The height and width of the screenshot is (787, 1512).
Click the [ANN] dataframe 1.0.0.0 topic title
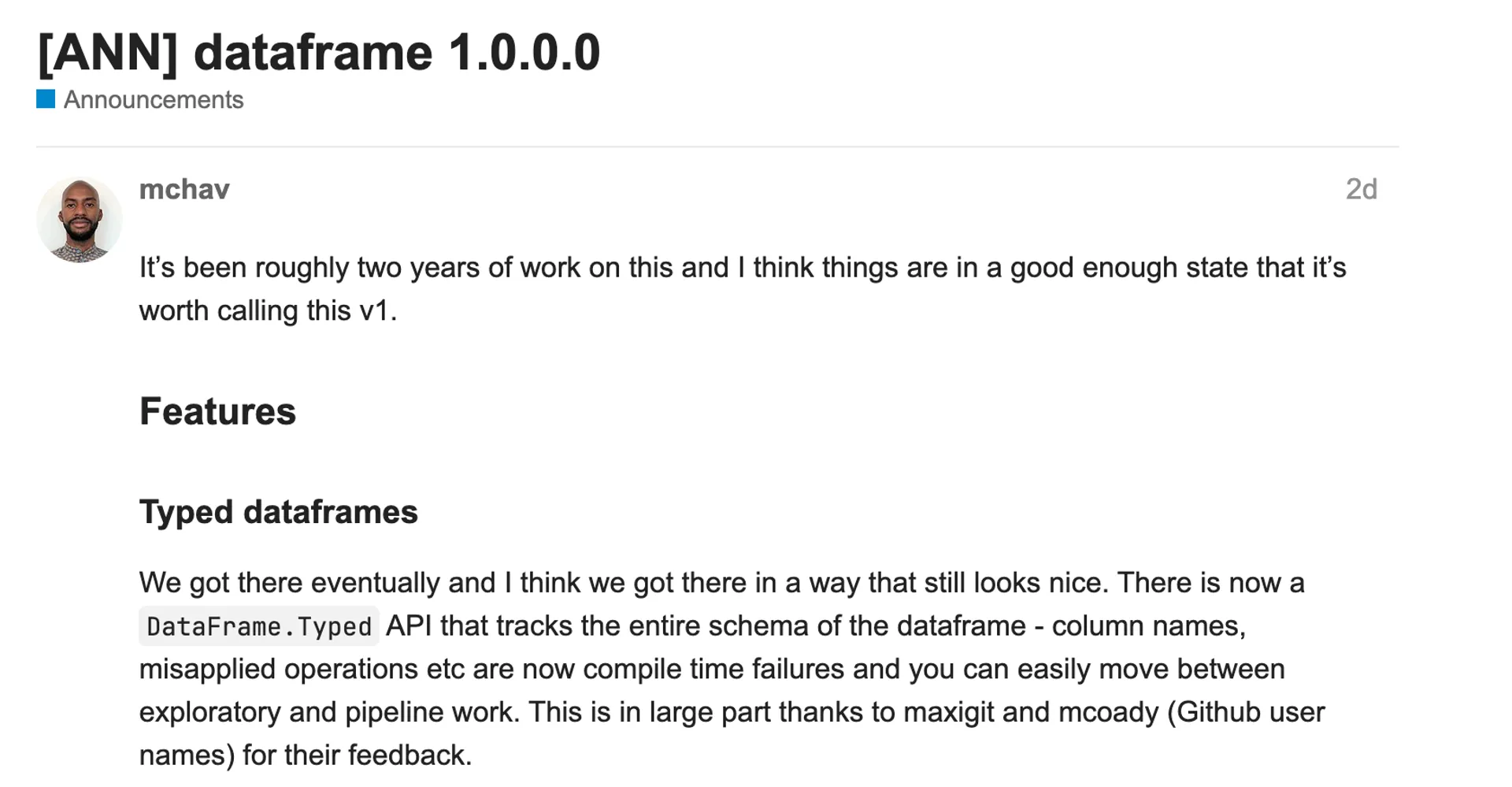(319, 53)
